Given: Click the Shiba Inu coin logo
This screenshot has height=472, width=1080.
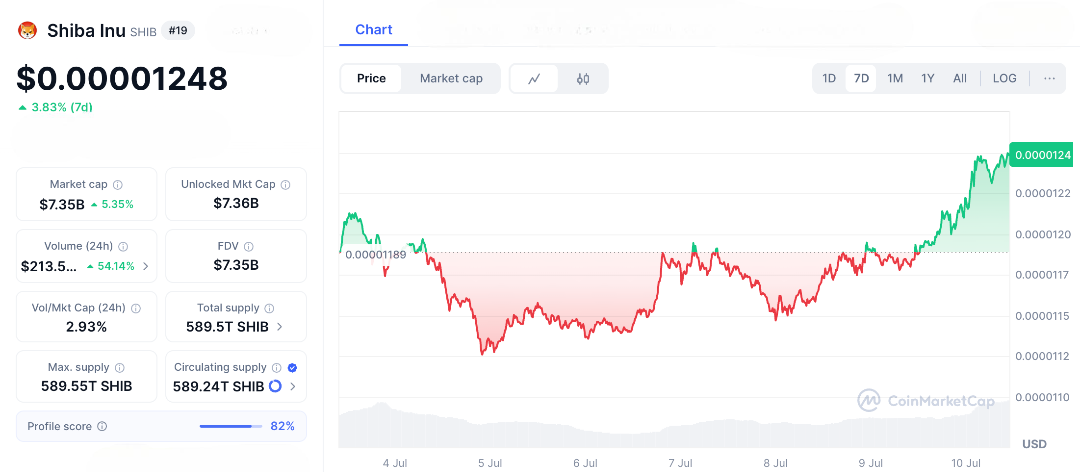Looking at the screenshot, I should (27, 31).
